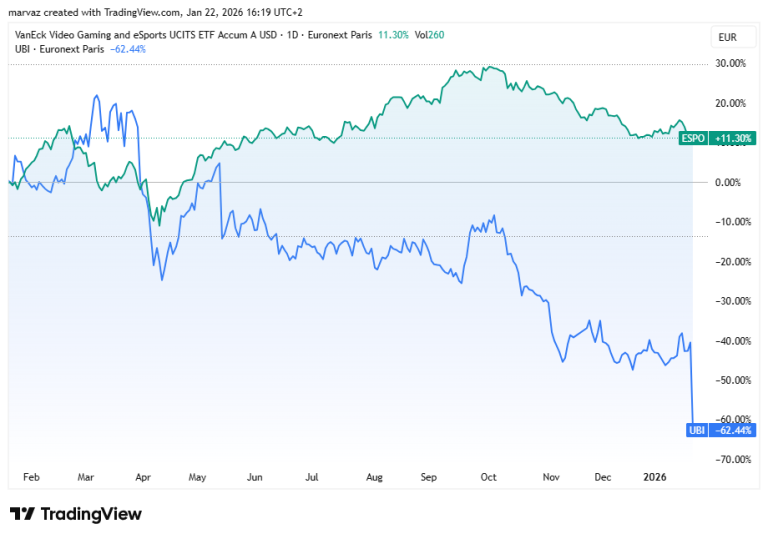Click the 0.00% level on price scale
This screenshot has width=768, height=539.
click(x=728, y=182)
